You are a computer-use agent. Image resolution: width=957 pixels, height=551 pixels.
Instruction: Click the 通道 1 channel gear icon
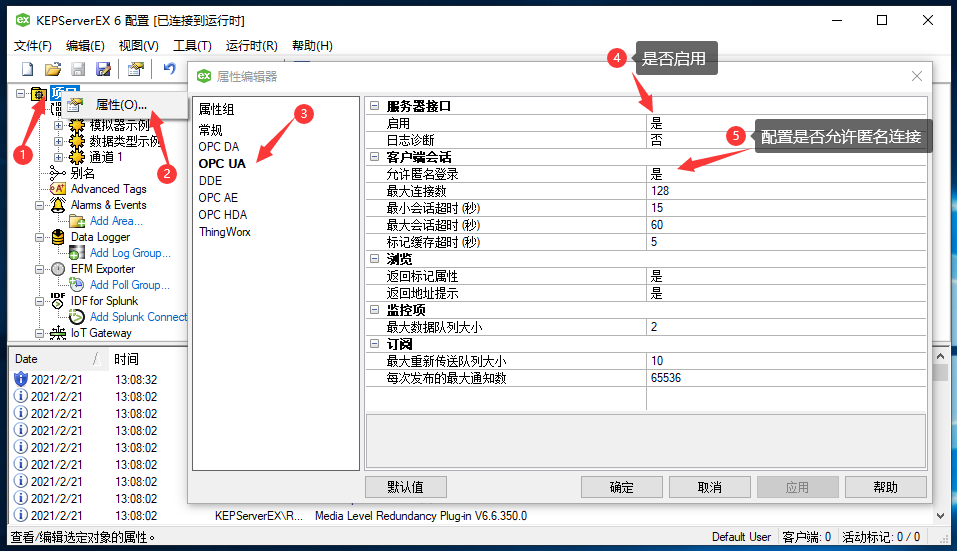click(x=77, y=157)
